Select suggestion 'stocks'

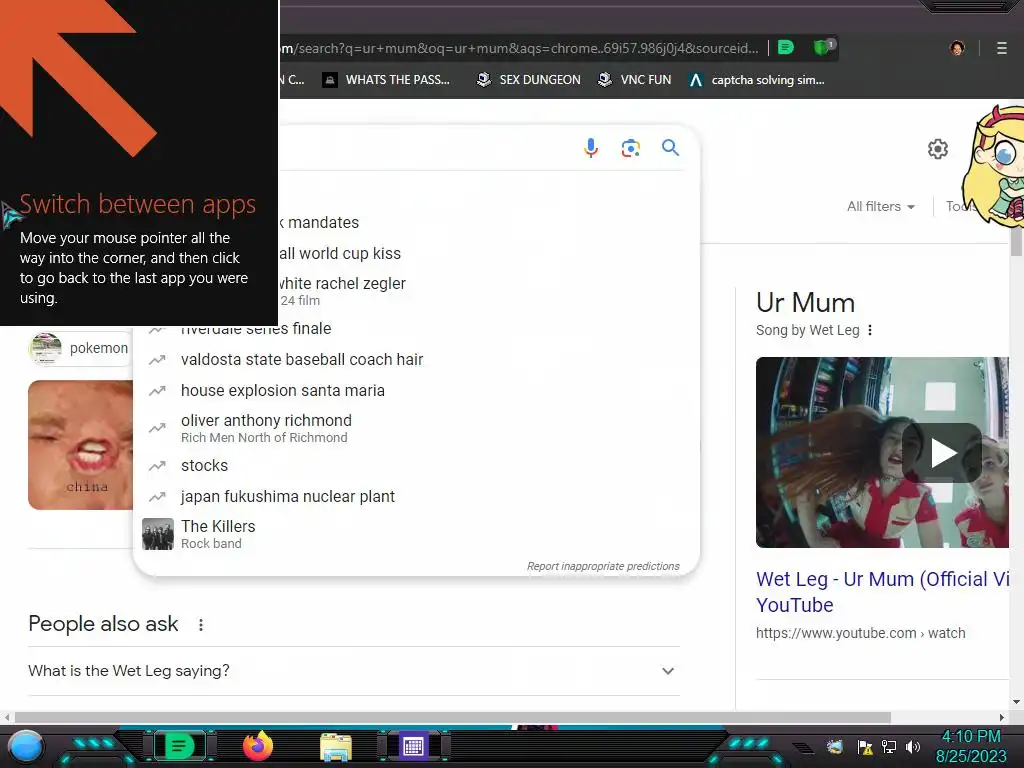[204, 466]
